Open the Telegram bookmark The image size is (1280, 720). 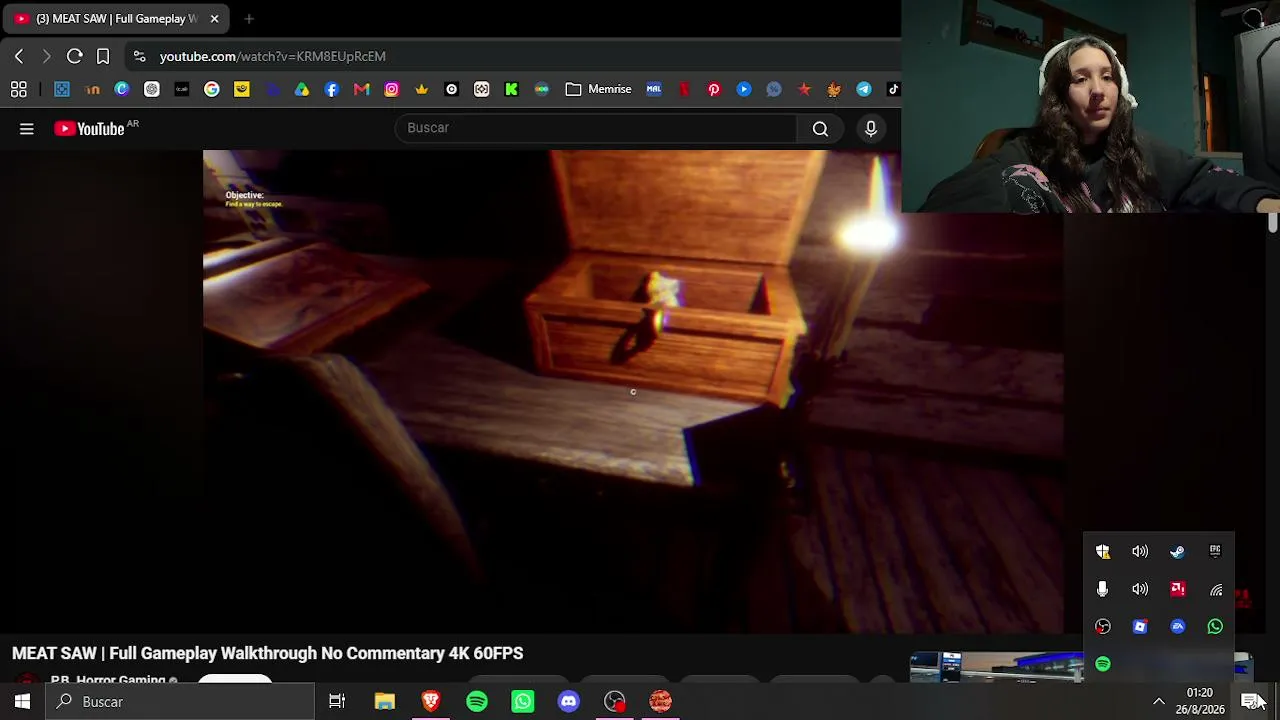click(x=864, y=89)
